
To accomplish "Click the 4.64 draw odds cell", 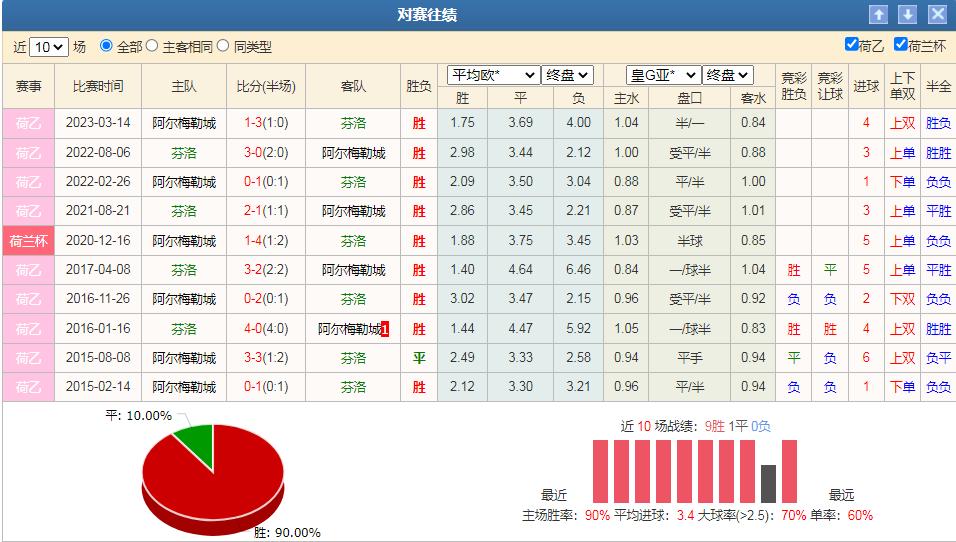I will click(x=520, y=269).
